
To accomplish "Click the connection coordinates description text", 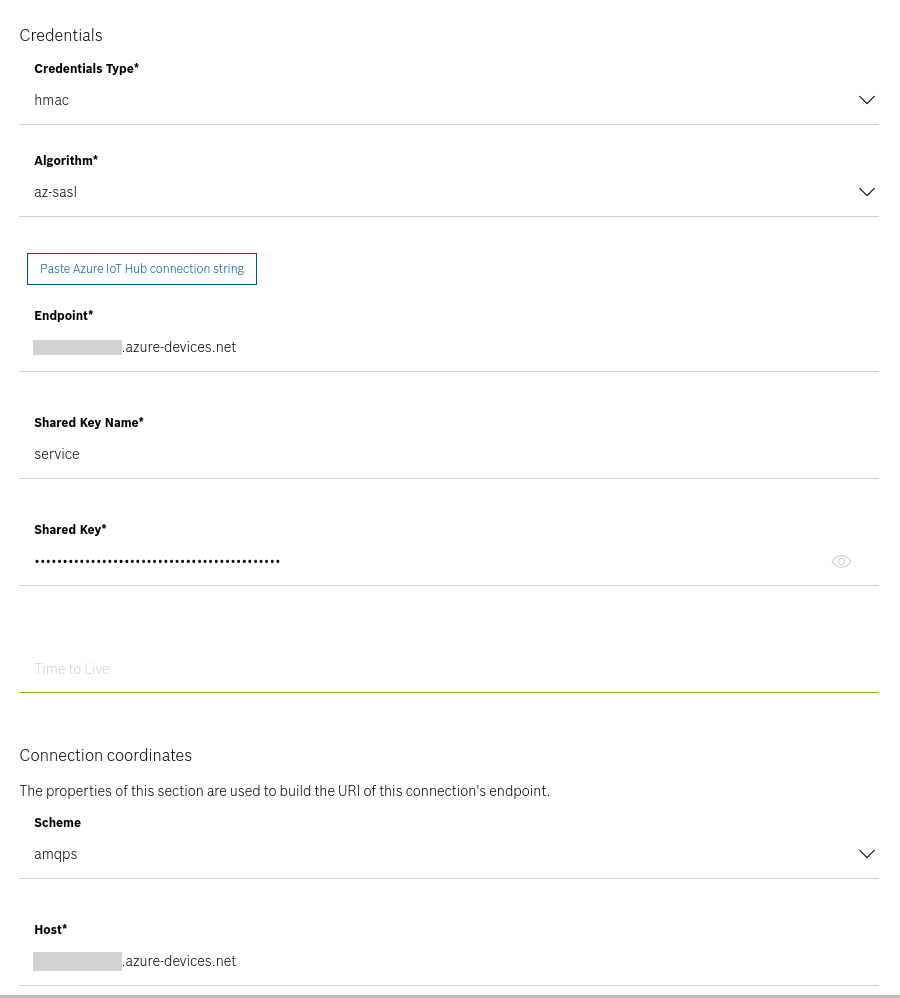I will coord(285,791).
